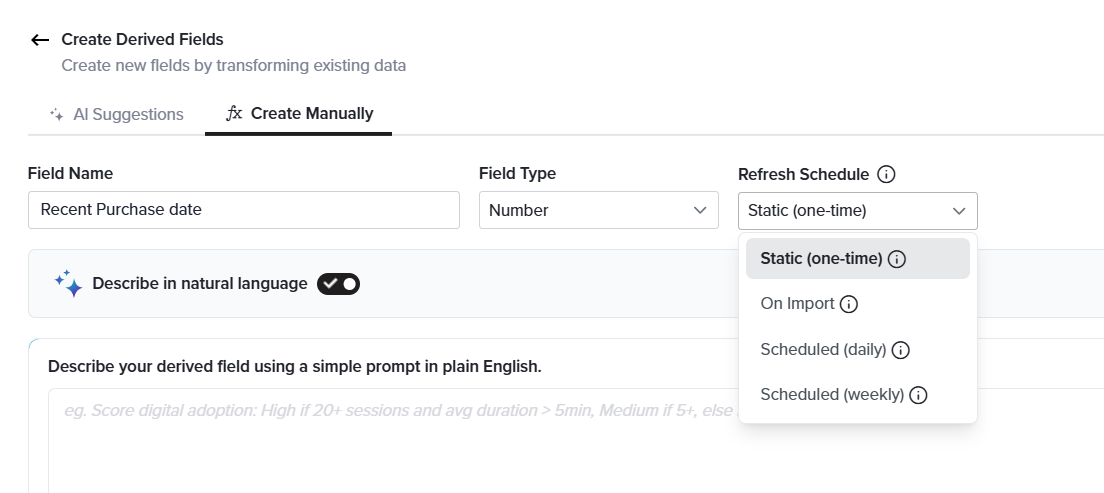This screenshot has height=493, width=1104.
Task: Click the fx icon on Create Manually tab
Action: pyautogui.click(x=234, y=113)
